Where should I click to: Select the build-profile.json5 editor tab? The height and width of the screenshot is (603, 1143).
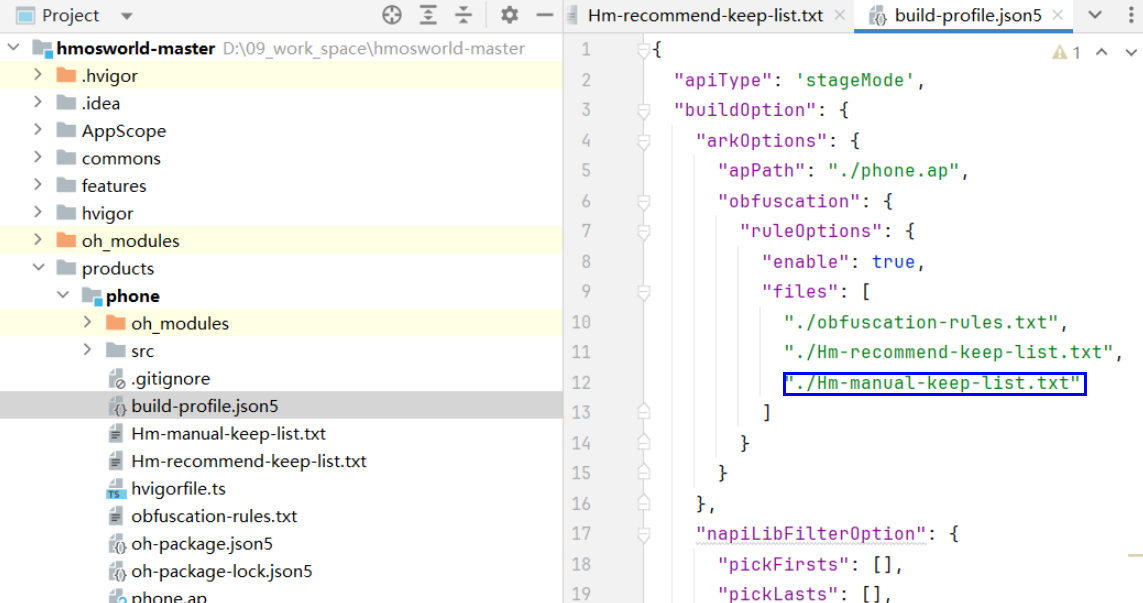(x=966, y=15)
